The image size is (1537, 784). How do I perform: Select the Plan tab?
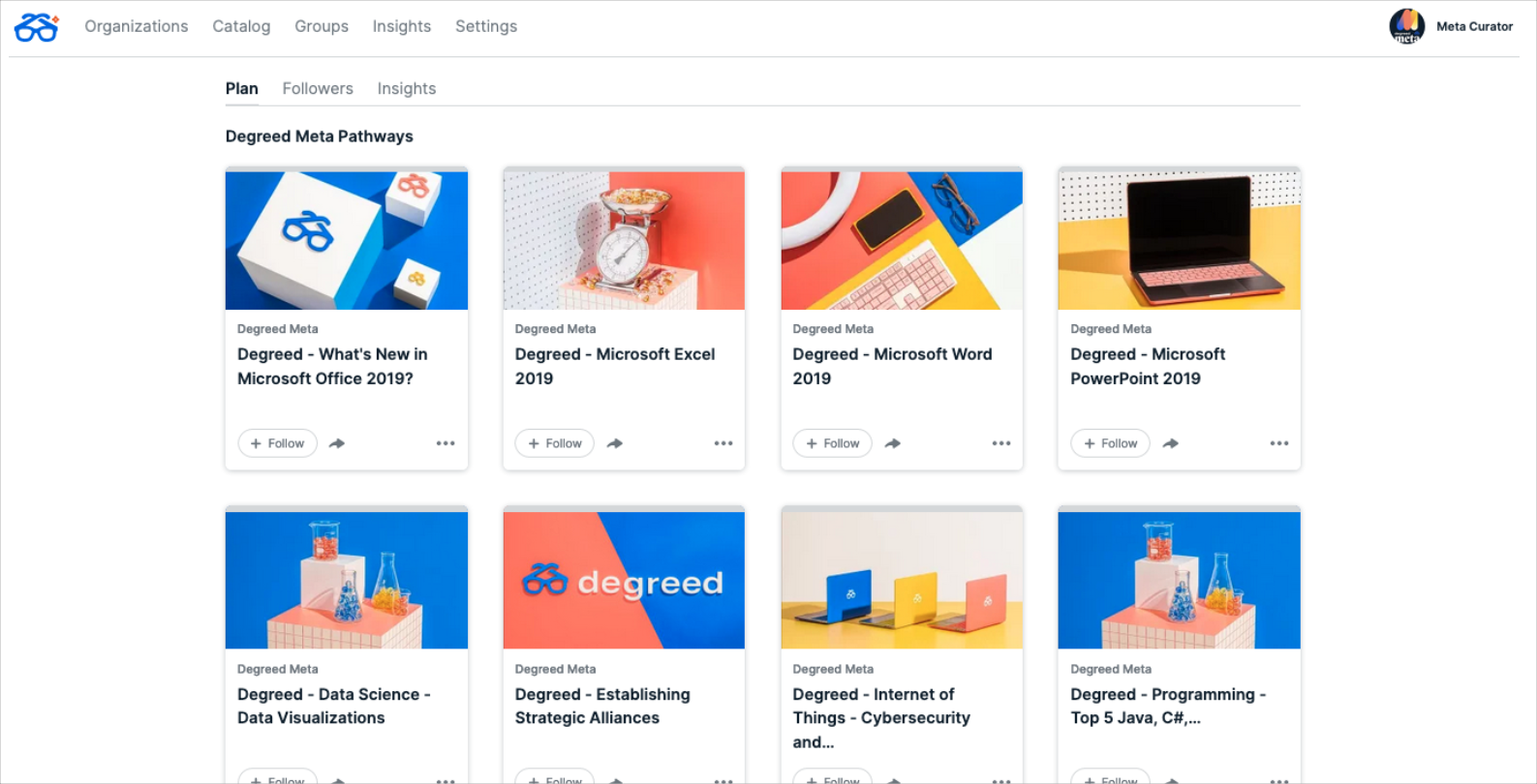click(x=242, y=88)
